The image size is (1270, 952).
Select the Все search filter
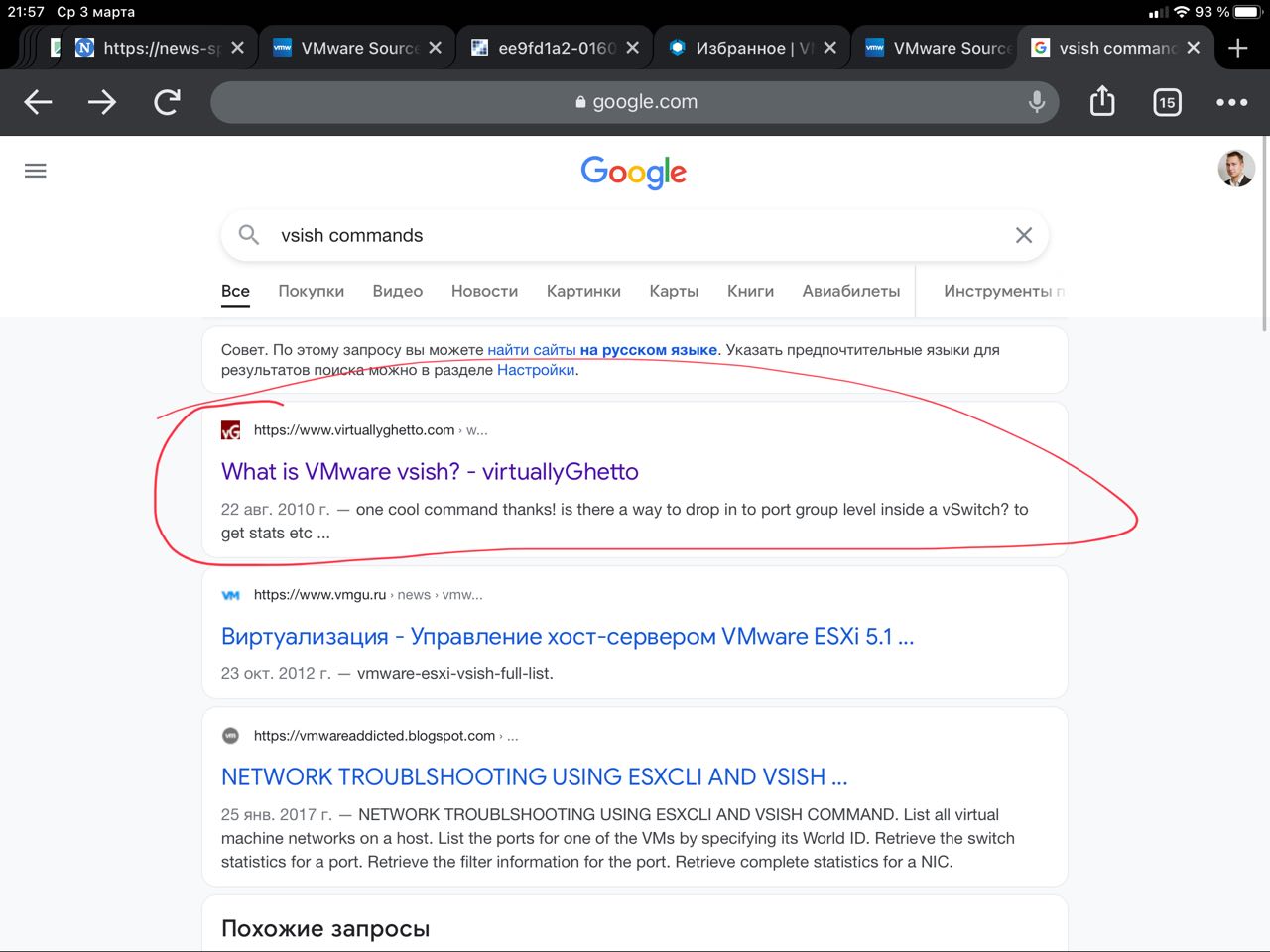(x=235, y=291)
